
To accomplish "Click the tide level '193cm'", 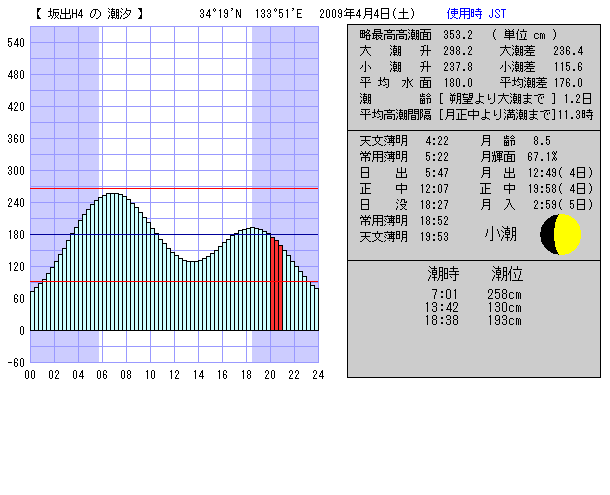I will 505,321.
